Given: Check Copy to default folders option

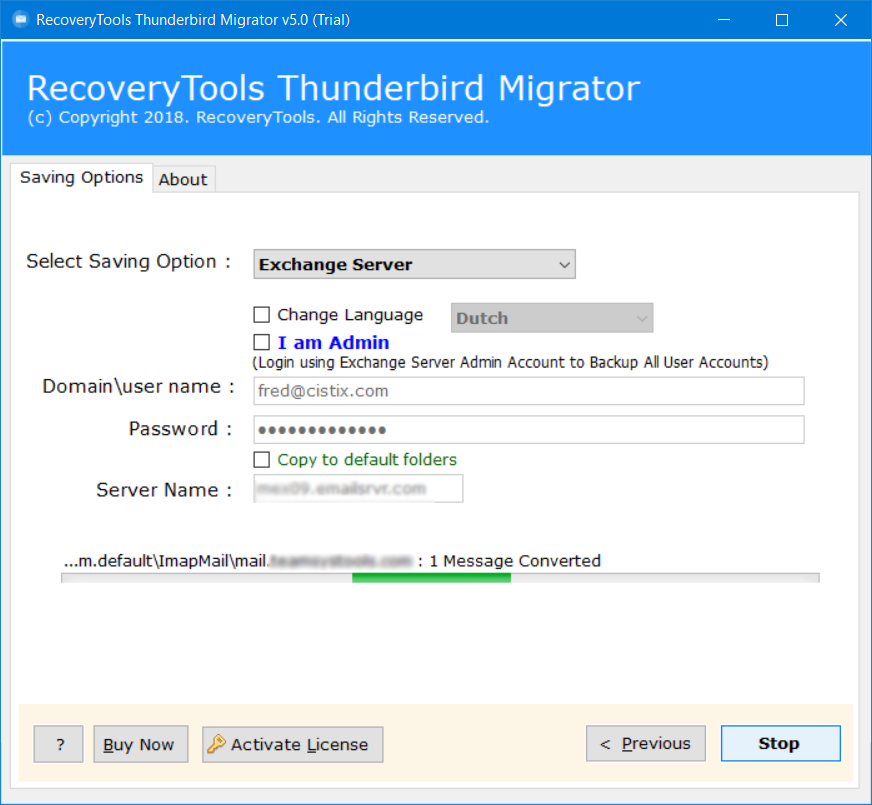Looking at the screenshot, I should [261, 460].
